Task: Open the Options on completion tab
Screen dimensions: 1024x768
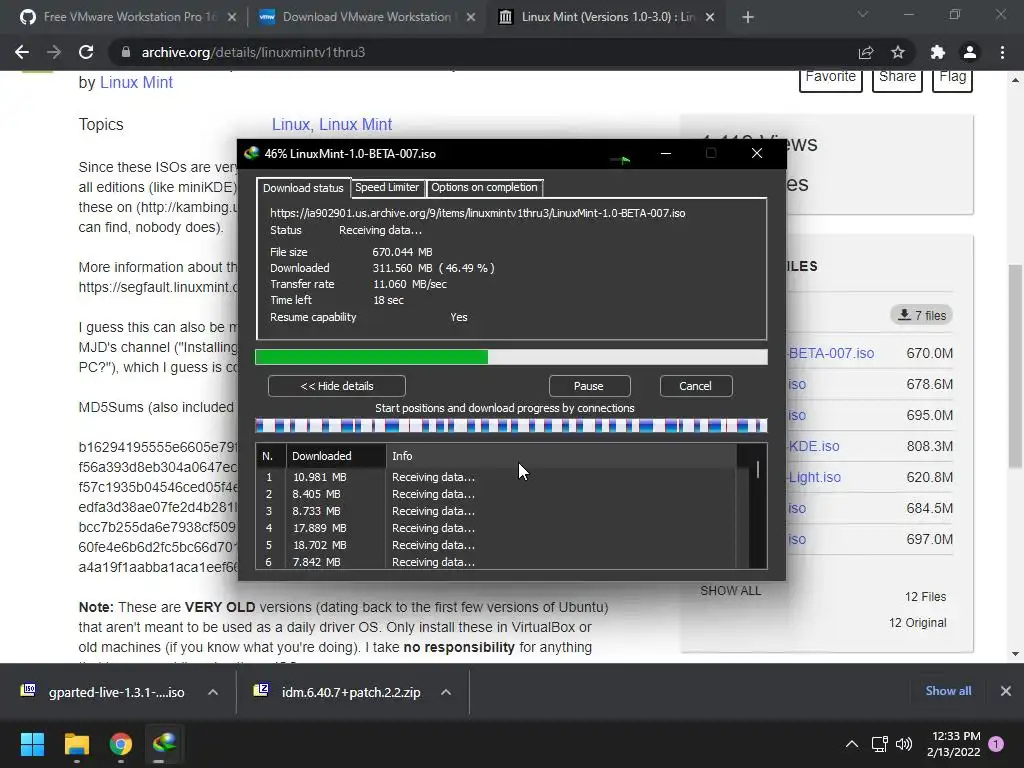Action: pos(484,187)
